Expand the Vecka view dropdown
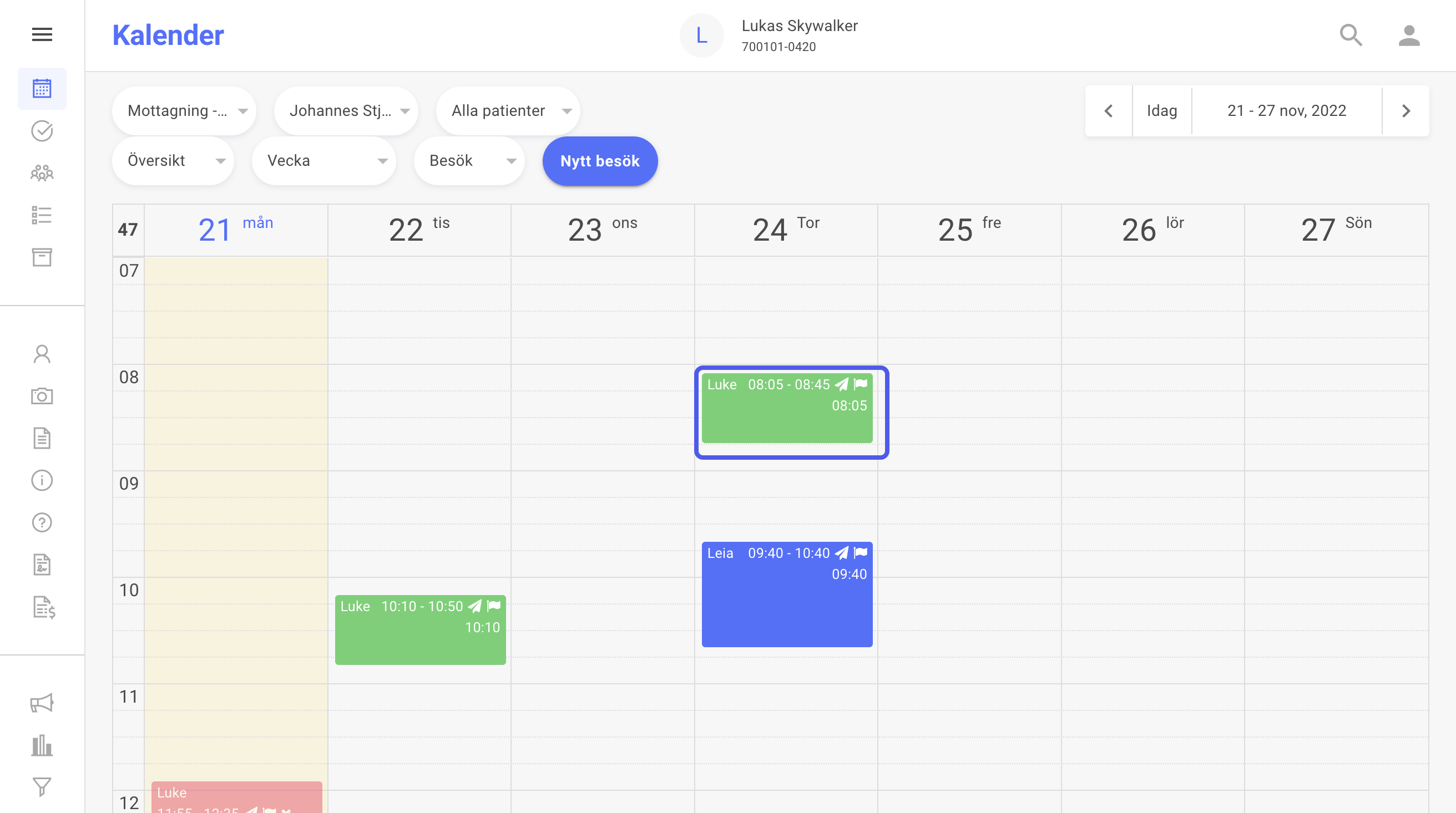Screen dimensions: 1456x813 [x=324, y=161]
